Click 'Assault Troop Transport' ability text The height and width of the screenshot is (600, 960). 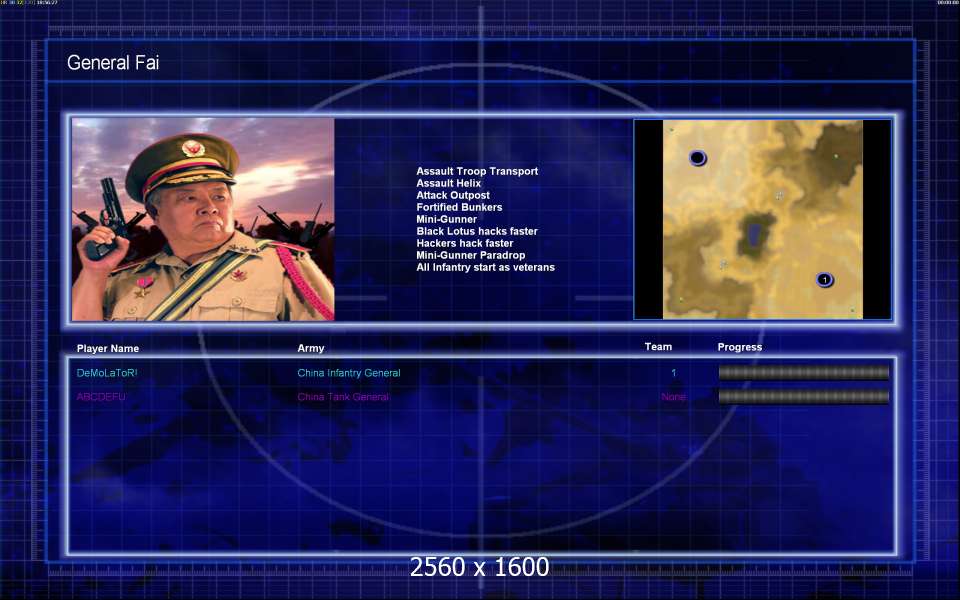[x=477, y=171]
